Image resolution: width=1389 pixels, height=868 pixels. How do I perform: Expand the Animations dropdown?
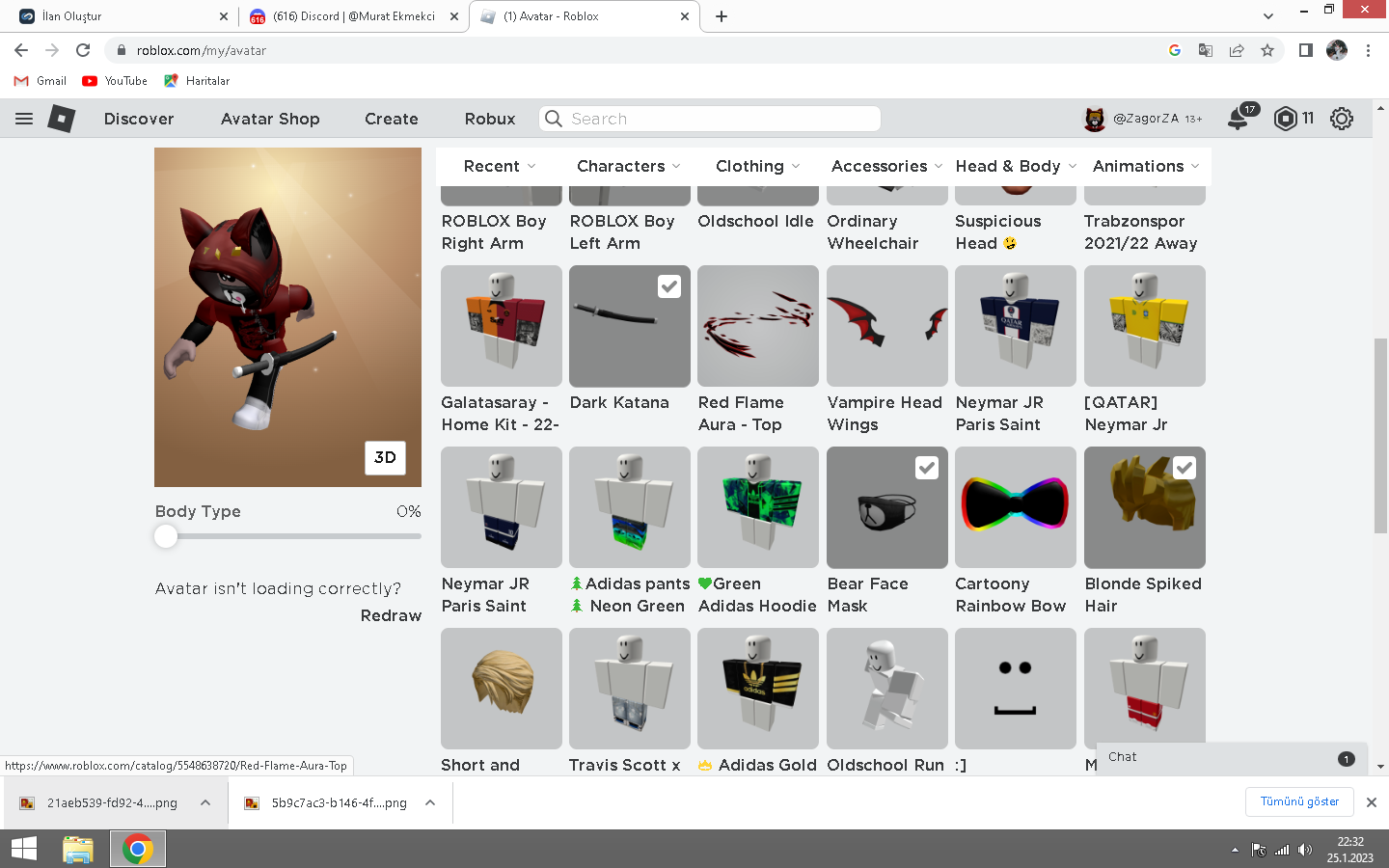tap(1146, 166)
